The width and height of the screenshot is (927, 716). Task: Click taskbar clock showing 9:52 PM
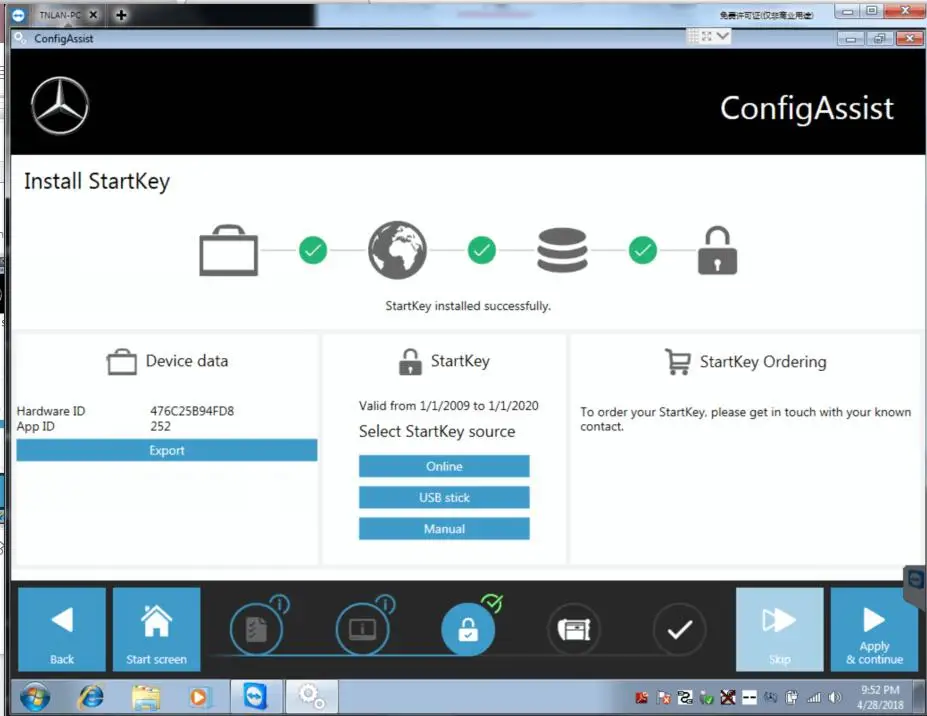(x=880, y=697)
